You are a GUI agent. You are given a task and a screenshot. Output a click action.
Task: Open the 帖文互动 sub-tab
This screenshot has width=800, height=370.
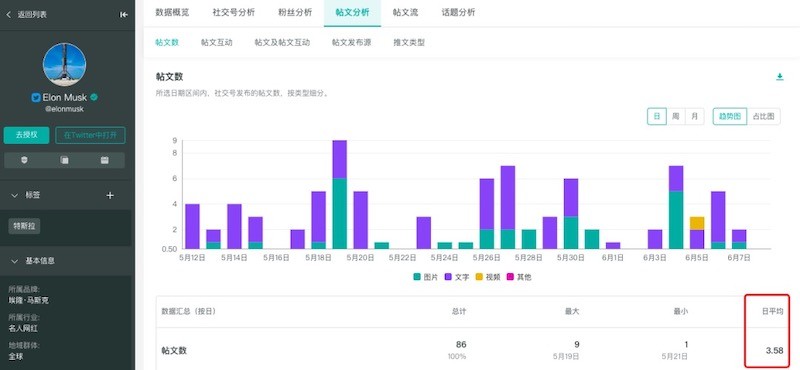pos(216,43)
